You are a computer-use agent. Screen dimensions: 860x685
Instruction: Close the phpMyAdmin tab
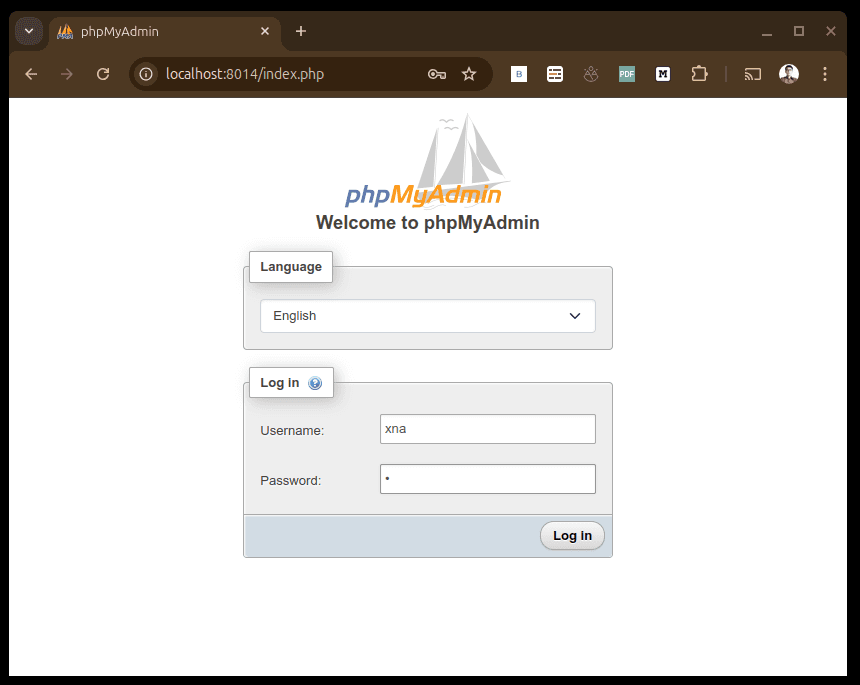[x=265, y=31]
